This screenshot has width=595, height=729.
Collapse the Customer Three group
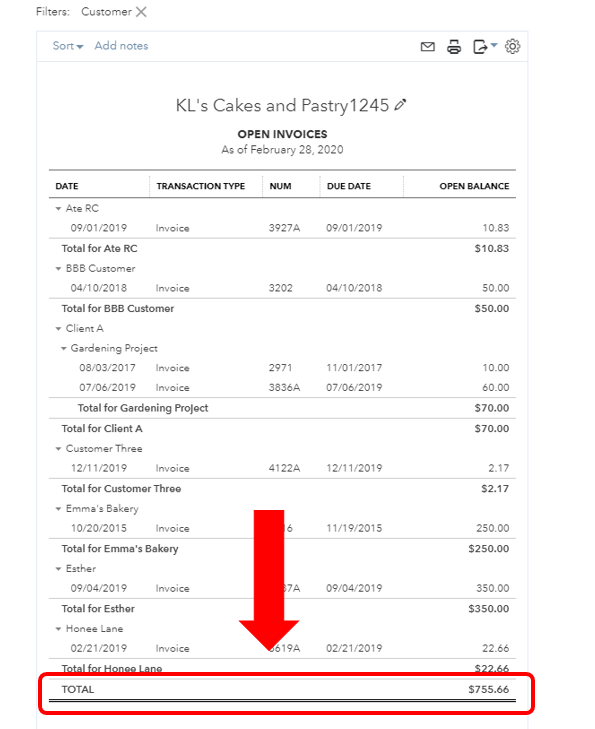[58, 449]
